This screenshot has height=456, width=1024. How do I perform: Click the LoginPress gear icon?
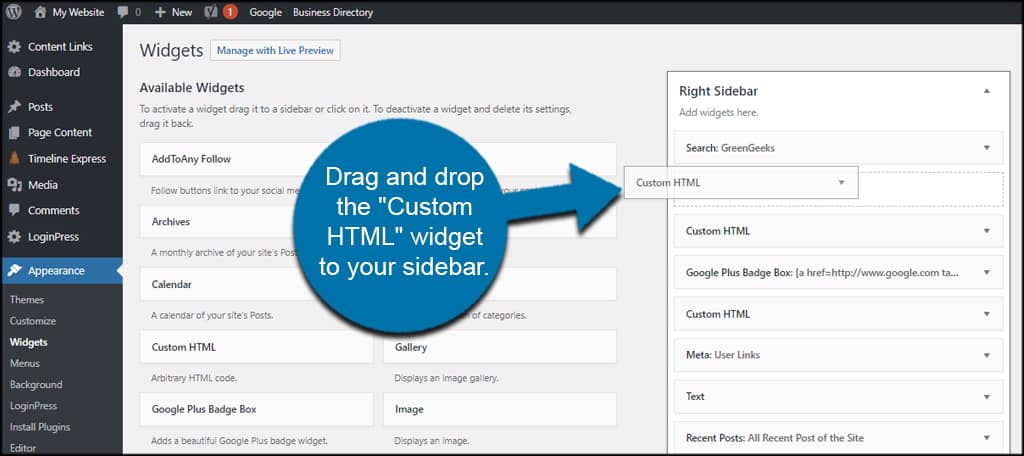point(14,237)
